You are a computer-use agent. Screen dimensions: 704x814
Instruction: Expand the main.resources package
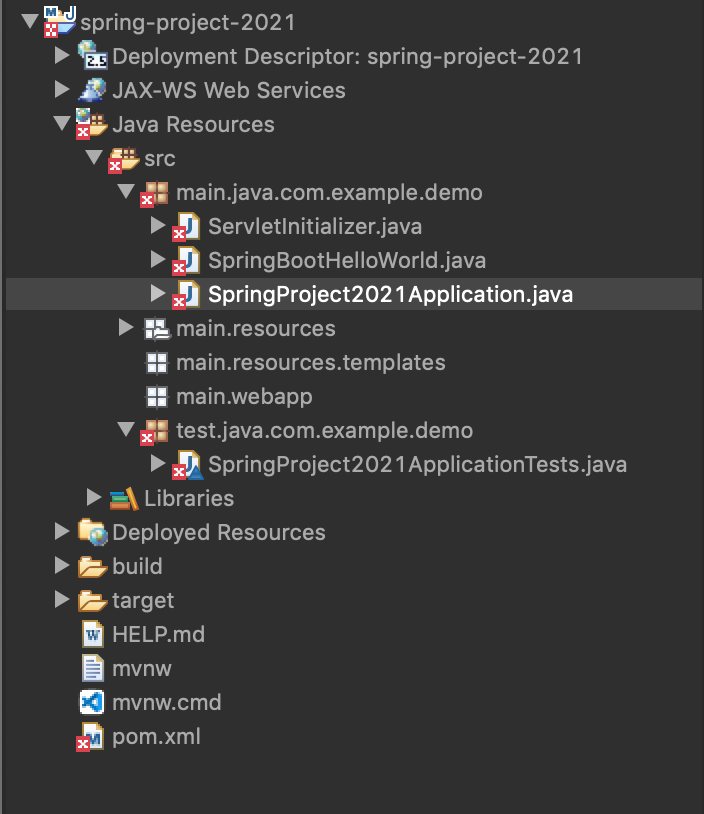(126, 327)
